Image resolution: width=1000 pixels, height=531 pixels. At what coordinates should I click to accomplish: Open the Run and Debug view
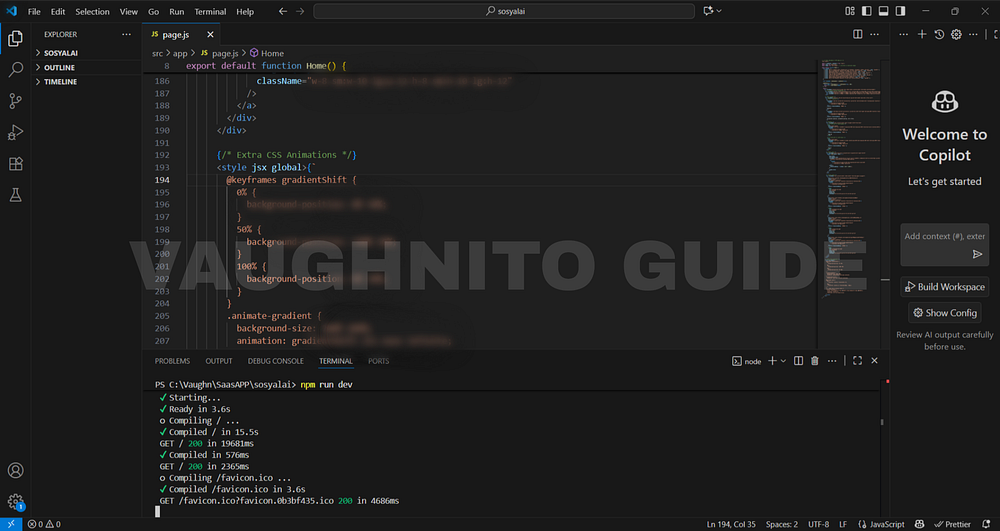pos(15,132)
